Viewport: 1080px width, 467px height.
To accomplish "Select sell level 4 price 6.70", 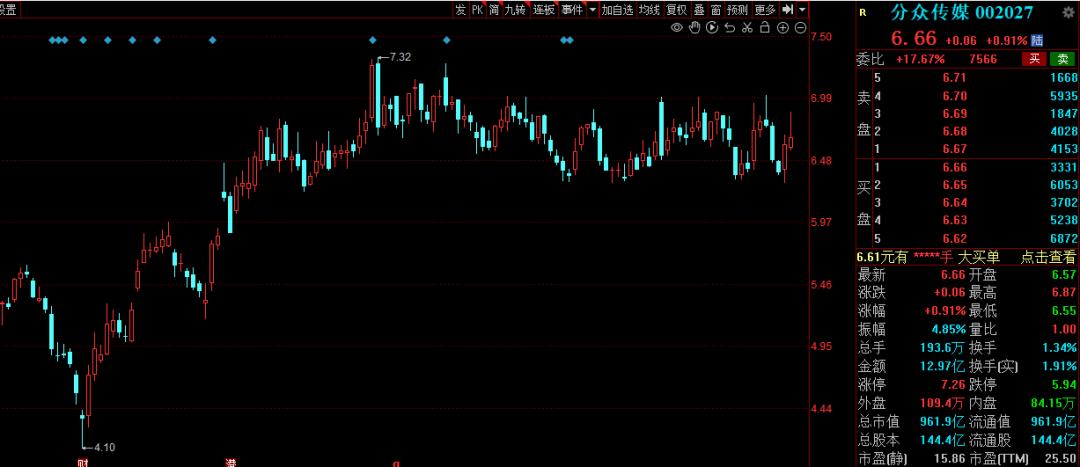I will click(955, 96).
